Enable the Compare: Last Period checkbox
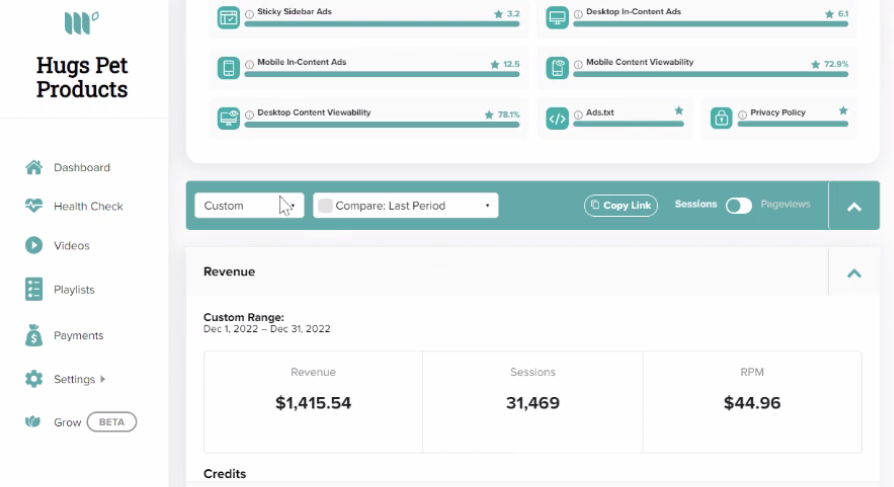The width and height of the screenshot is (894, 487). click(325, 206)
